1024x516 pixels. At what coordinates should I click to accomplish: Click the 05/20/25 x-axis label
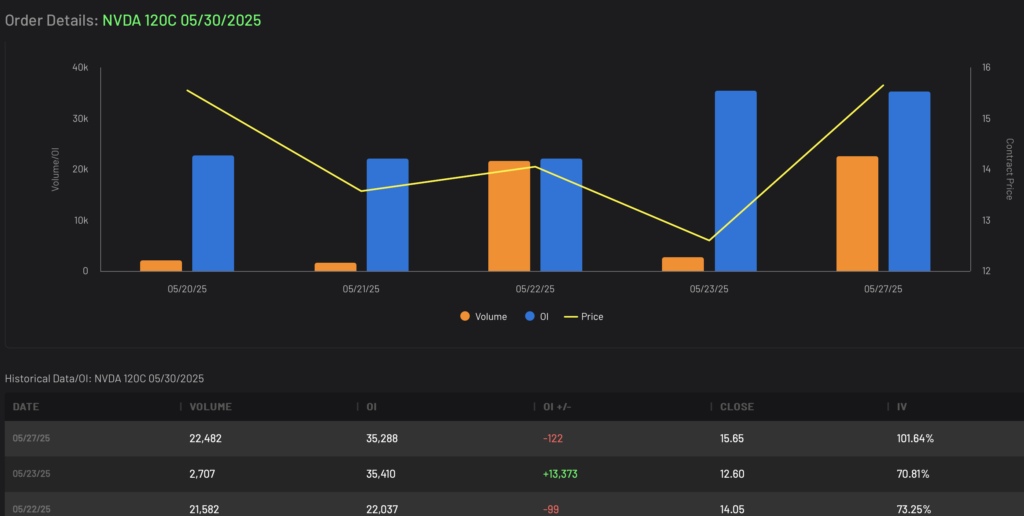187,289
